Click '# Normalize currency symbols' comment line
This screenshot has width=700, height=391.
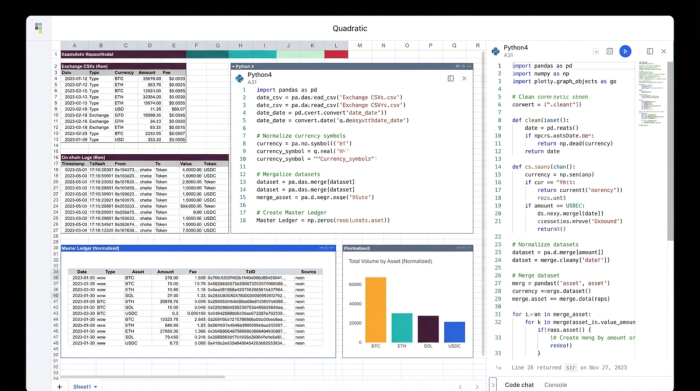click(x=301, y=136)
